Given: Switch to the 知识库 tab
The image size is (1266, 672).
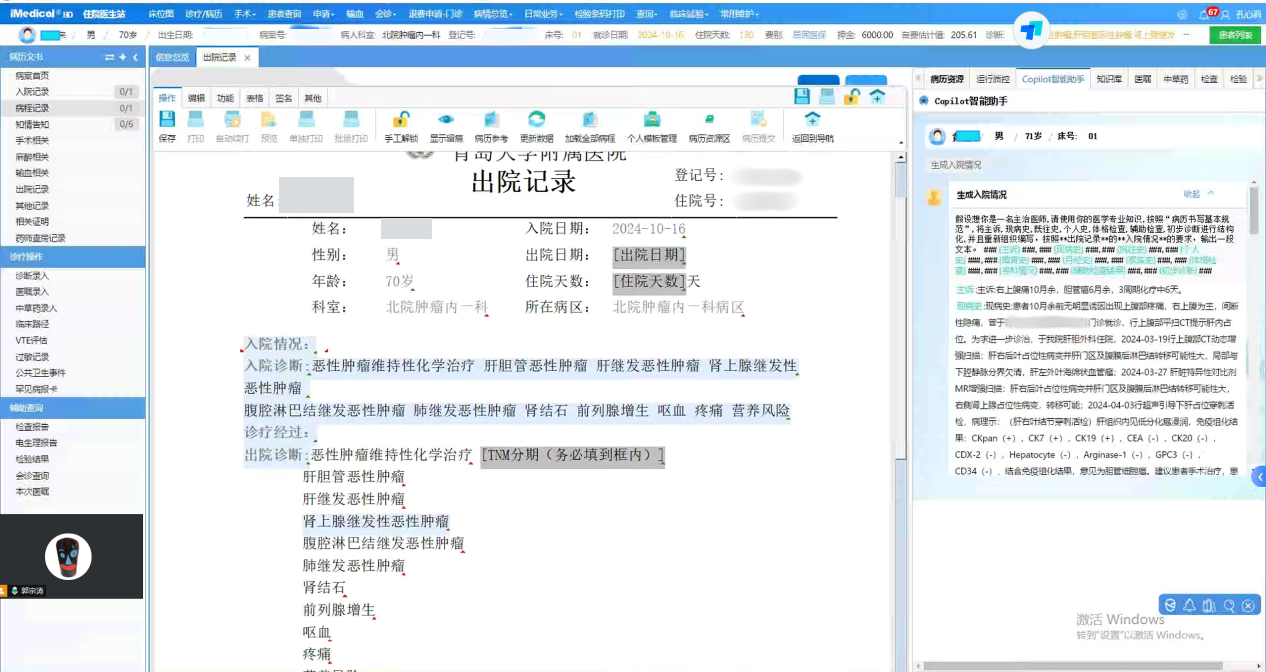Looking at the screenshot, I should 1108,79.
